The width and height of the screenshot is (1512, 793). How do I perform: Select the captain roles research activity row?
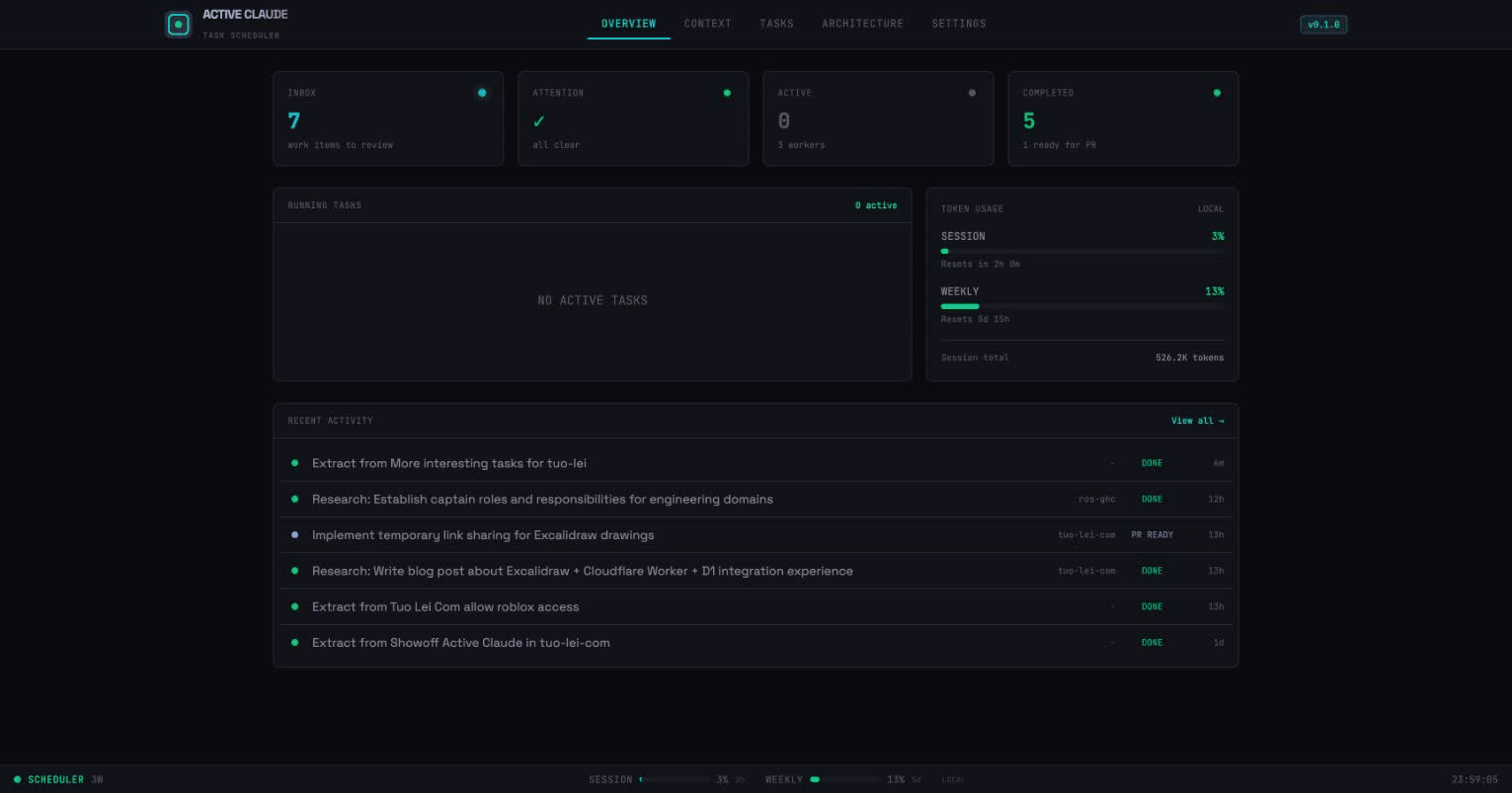tap(542, 500)
